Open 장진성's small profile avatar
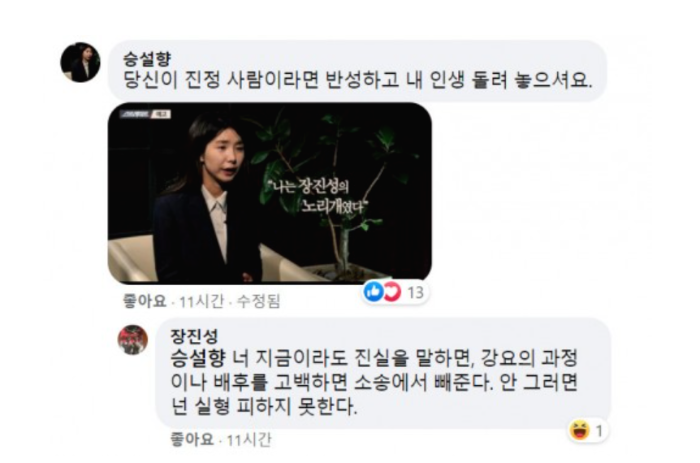 (x=133, y=340)
